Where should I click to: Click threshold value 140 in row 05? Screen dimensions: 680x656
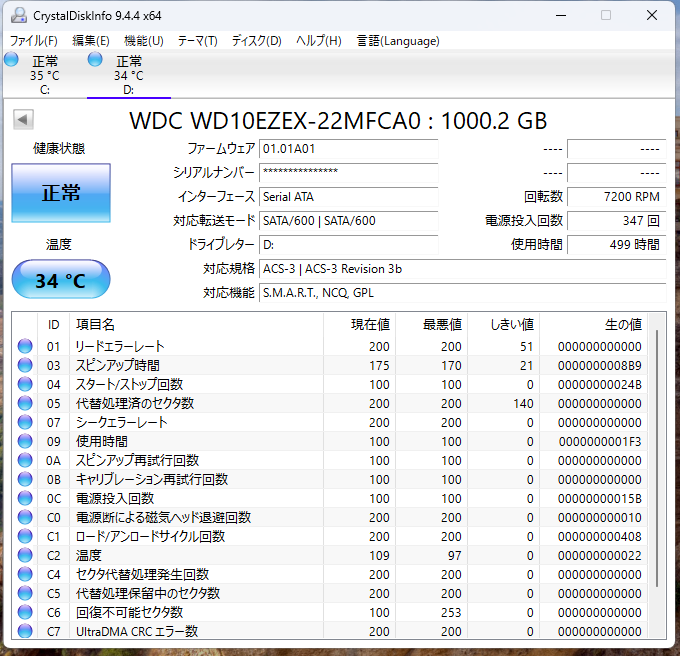point(523,403)
